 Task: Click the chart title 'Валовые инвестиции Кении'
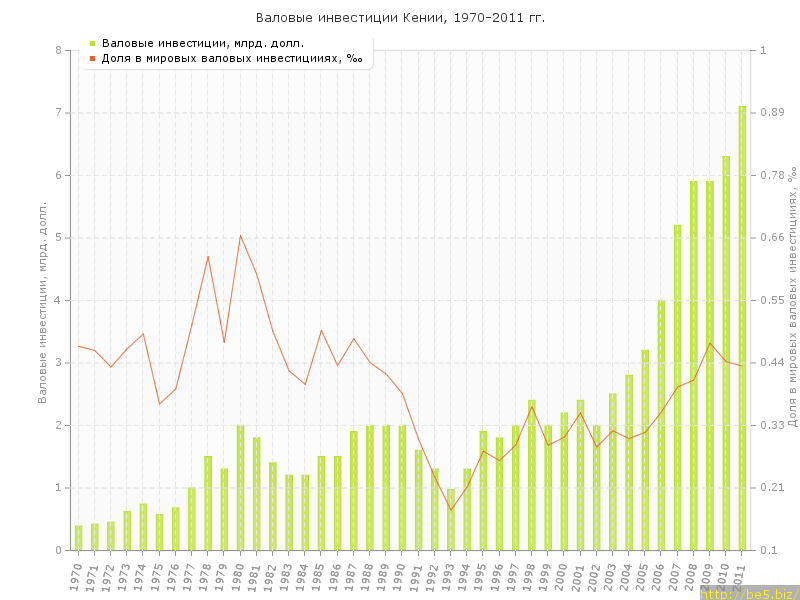click(x=400, y=18)
